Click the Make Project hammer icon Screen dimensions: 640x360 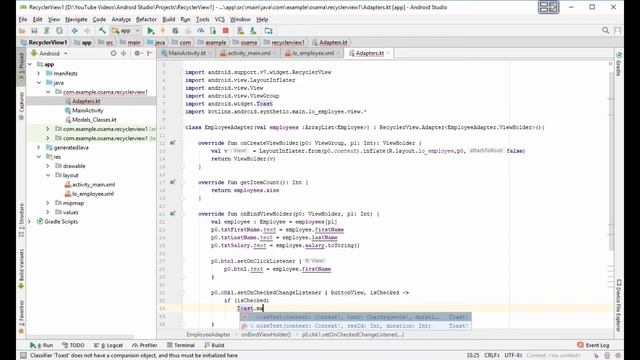[102, 31]
